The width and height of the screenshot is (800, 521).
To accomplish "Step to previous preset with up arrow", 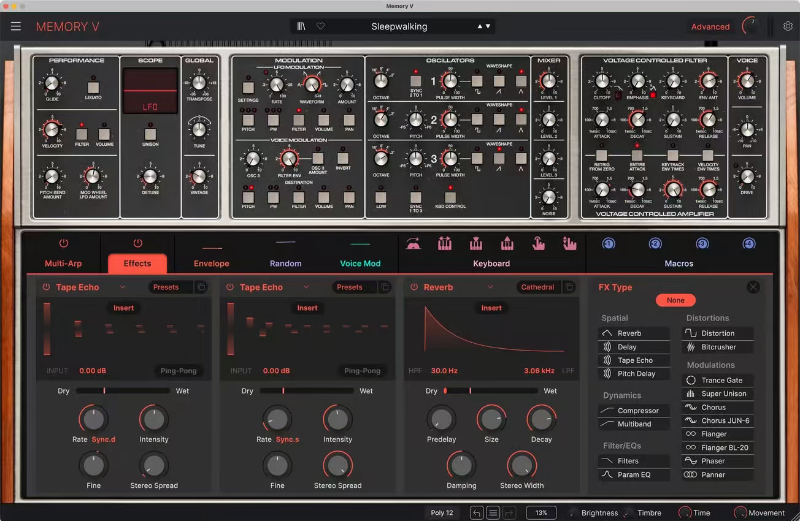I will (x=480, y=26).
